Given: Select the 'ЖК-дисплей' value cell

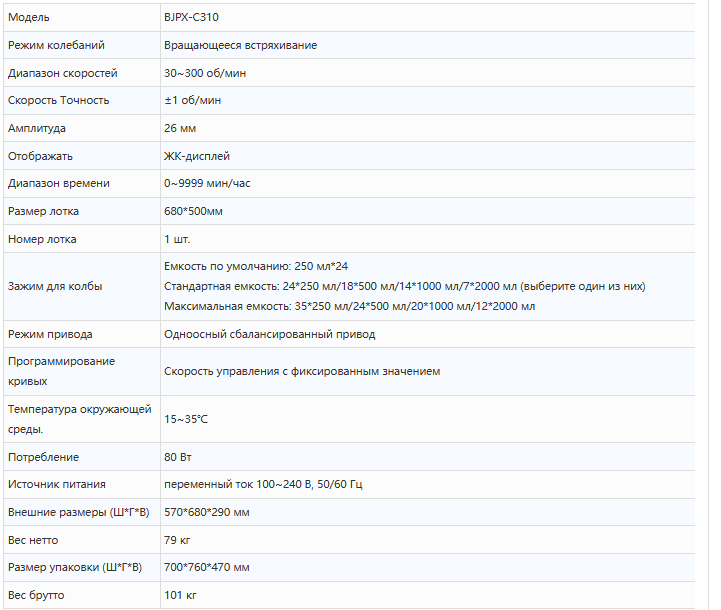Looking at the screenshot, I should 427,156.
